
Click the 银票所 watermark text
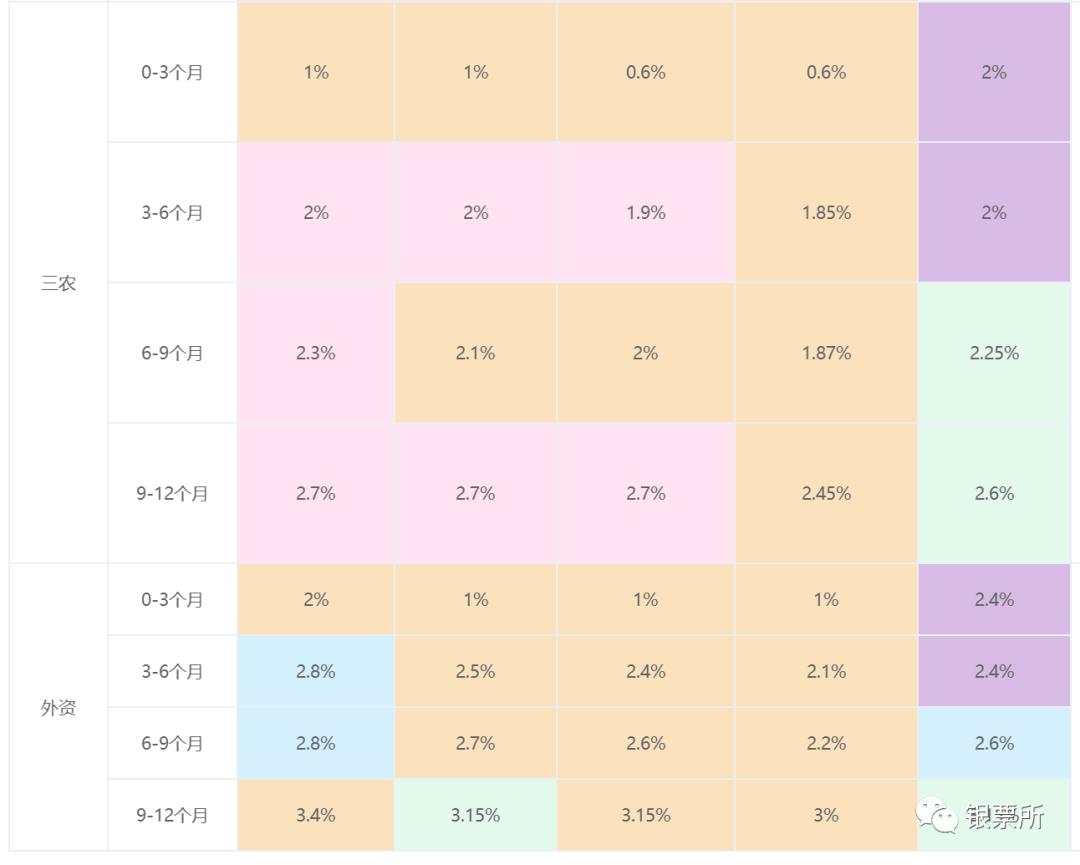(1005, 817)
